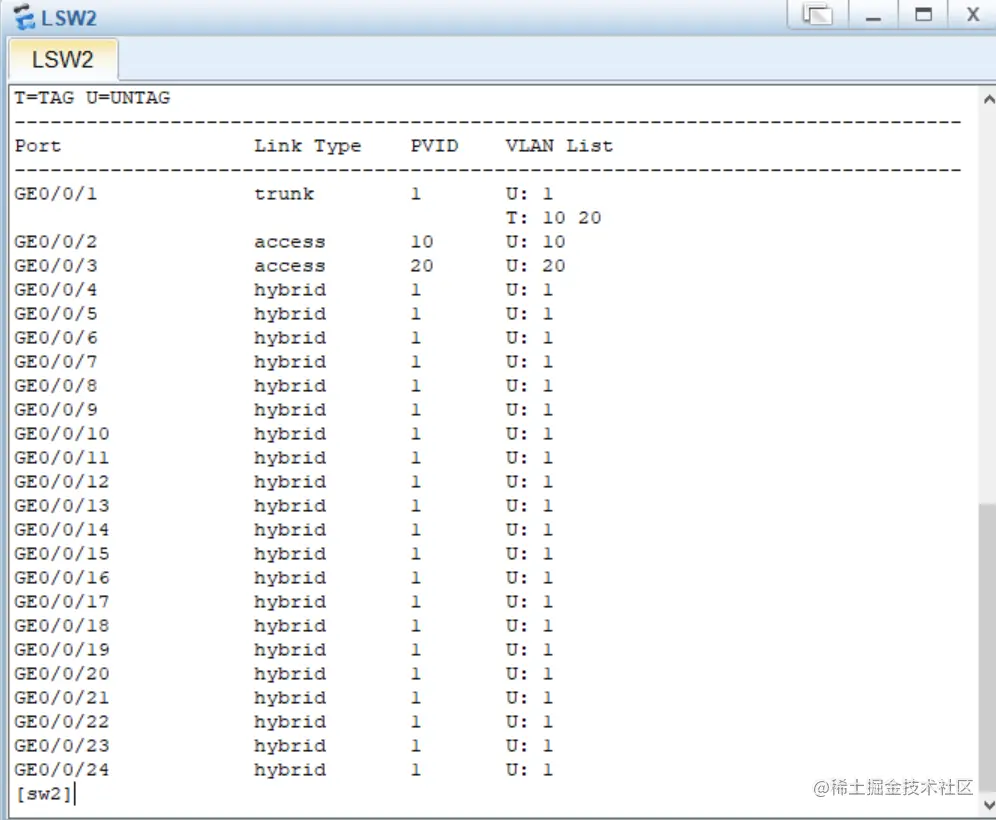
Task: Click port name GE0/0/15
Action: pos(62,554)
